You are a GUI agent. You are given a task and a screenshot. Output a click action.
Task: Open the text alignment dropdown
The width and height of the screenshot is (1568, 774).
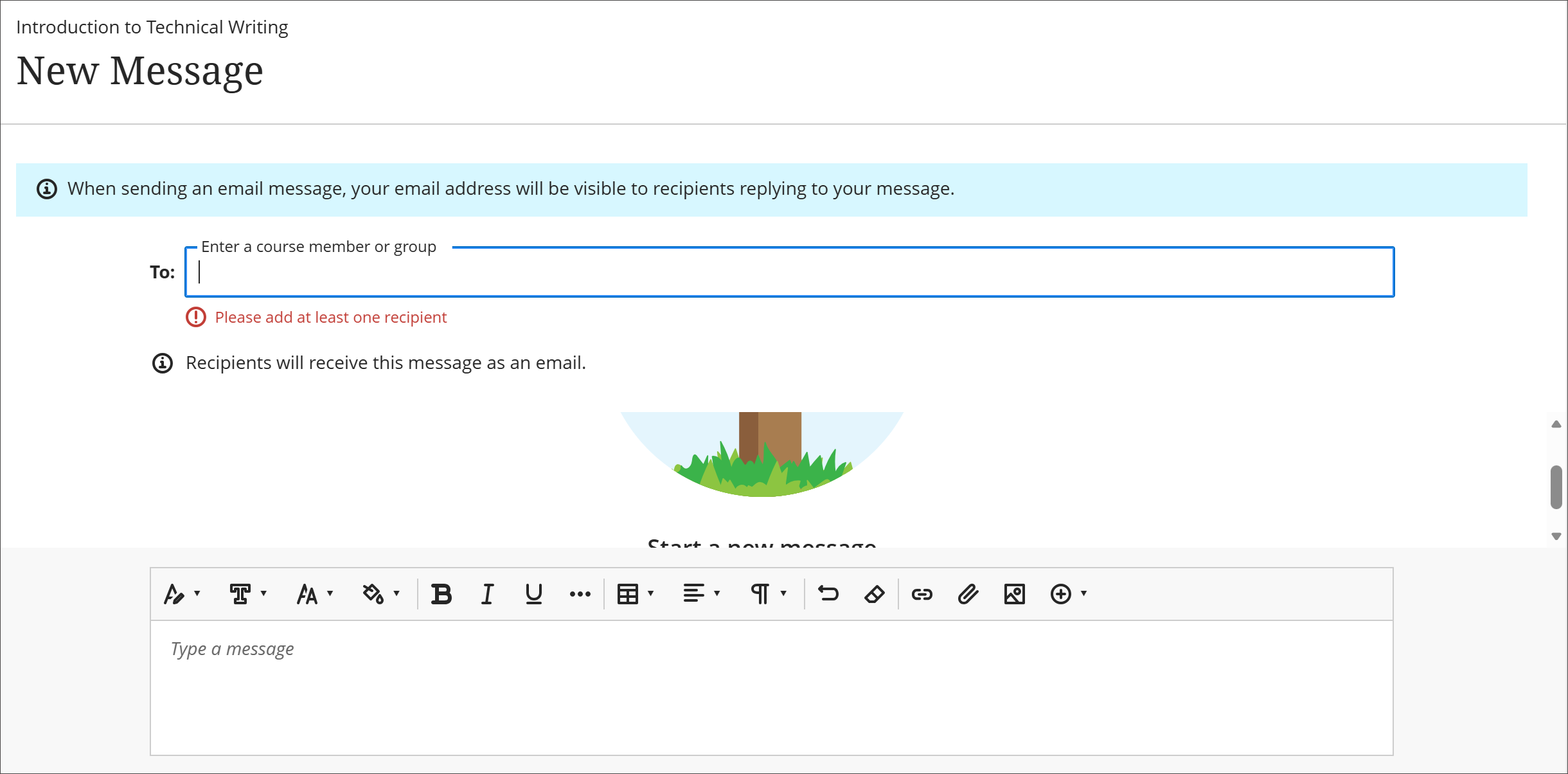pos(702,594)
